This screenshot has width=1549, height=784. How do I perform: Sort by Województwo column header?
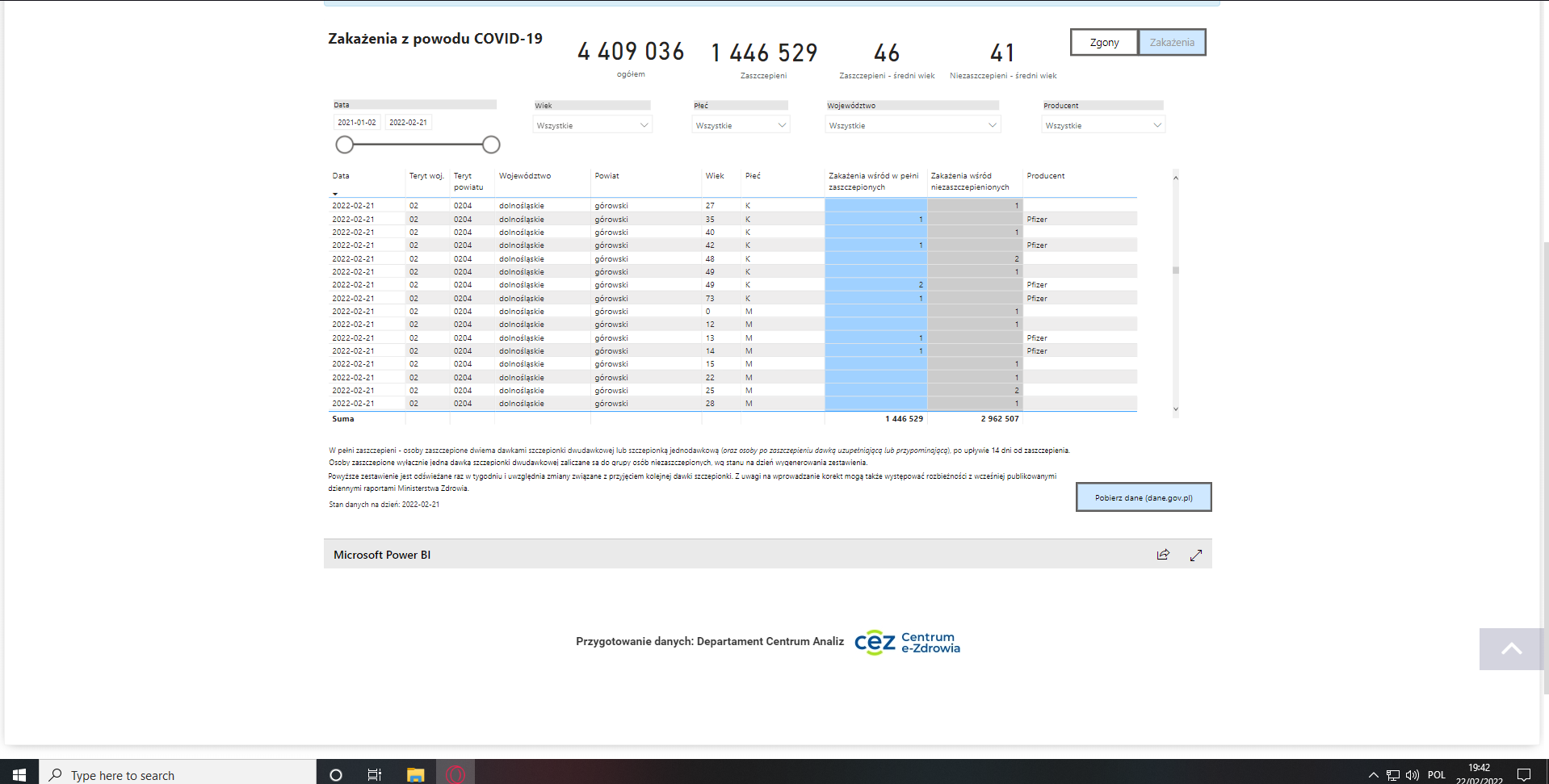(x=525, y=176)
